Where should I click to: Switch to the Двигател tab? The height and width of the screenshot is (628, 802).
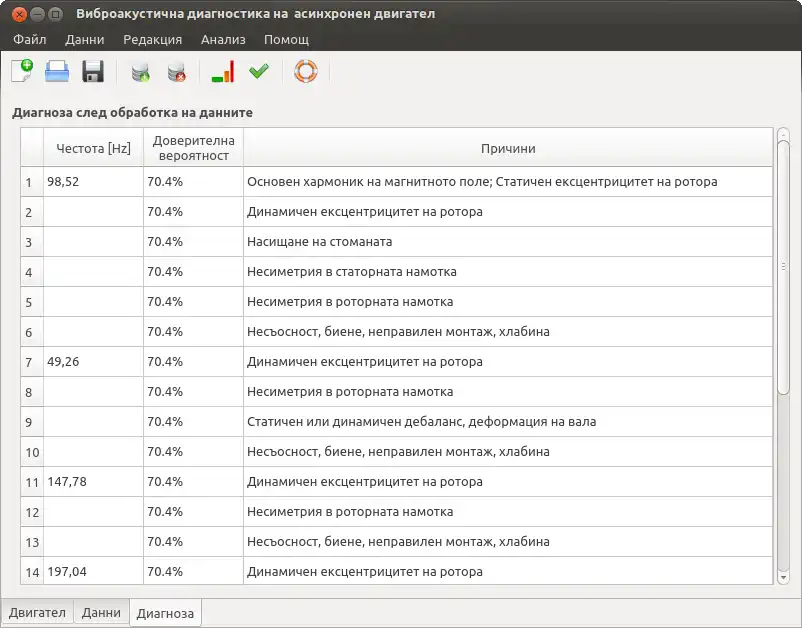(x=37, y=612)
